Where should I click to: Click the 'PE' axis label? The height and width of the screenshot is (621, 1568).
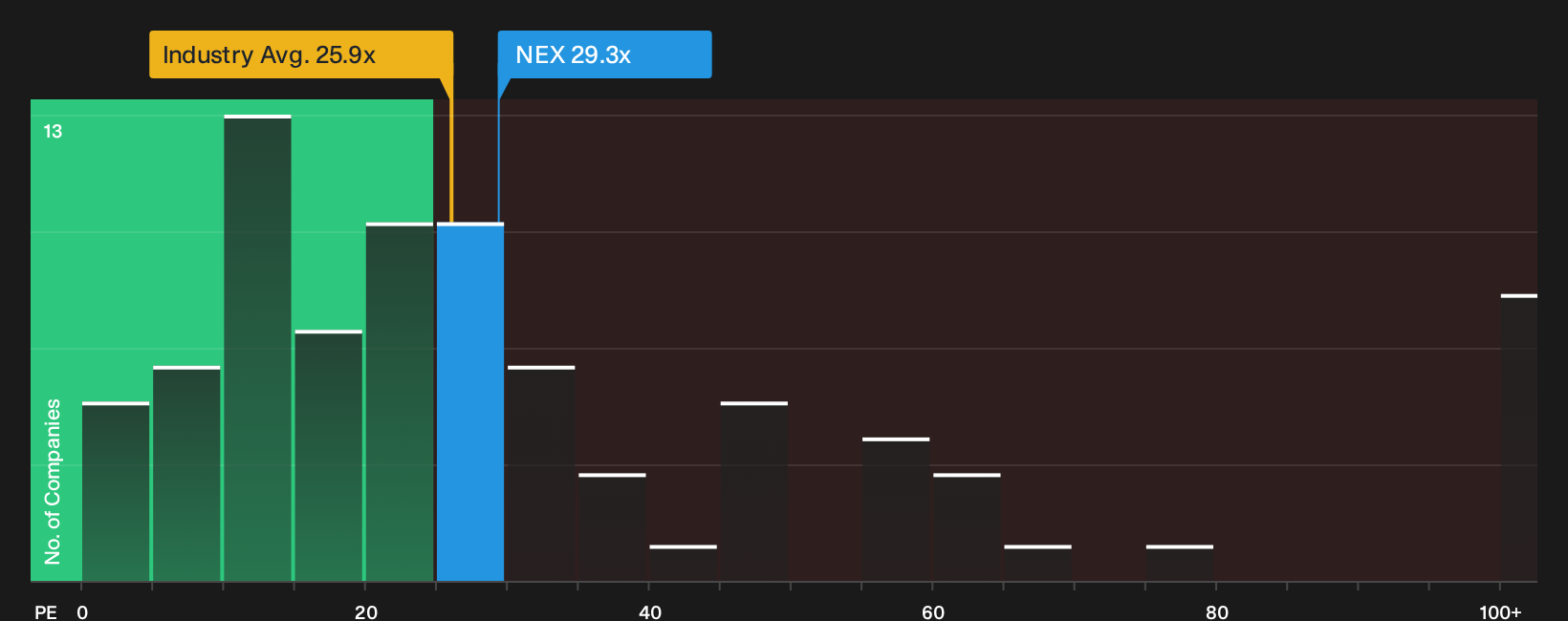pos(46,612)
